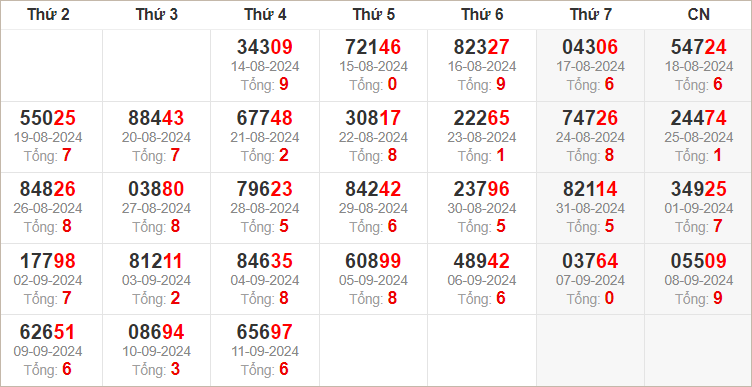752x387 pixels.
Task: Select result number 55025
Action: tap(48, 118)
